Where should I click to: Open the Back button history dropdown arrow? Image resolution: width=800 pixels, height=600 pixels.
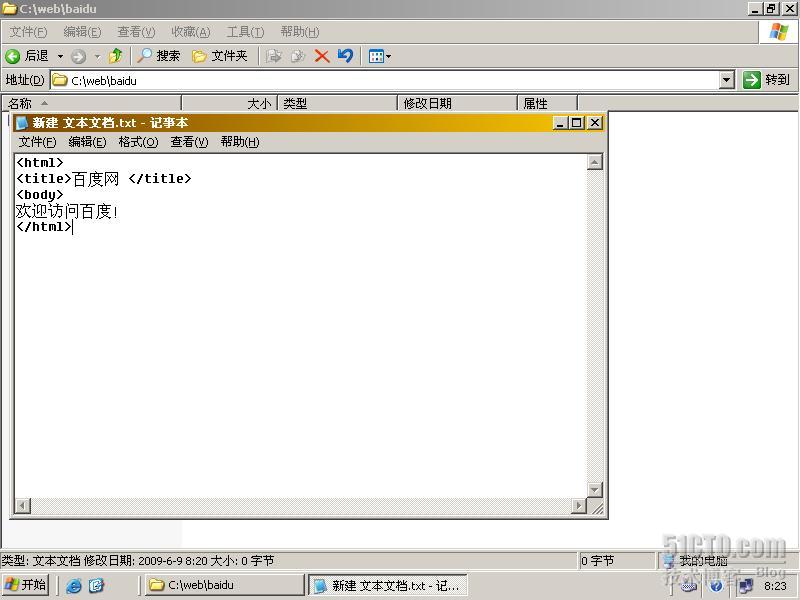pos(60,56)
